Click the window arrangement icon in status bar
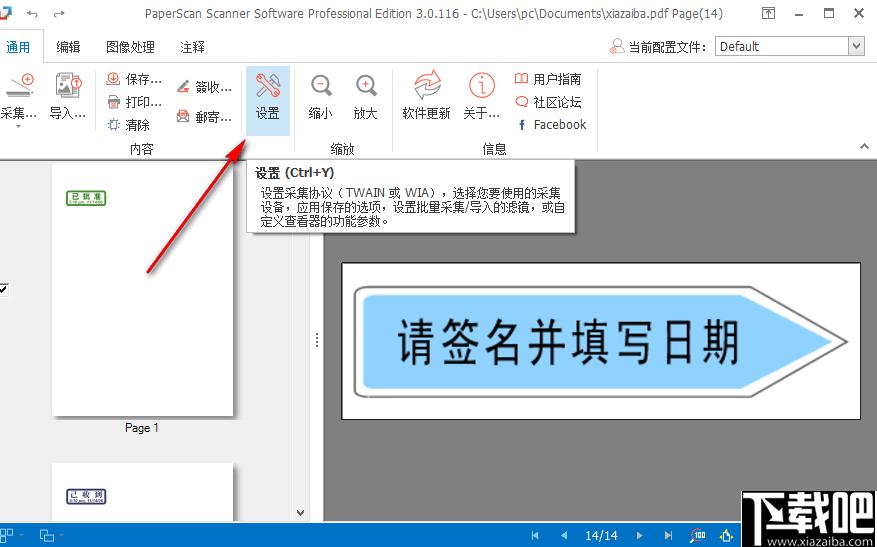Screen dimensions: 877x547 pos(47,535)
